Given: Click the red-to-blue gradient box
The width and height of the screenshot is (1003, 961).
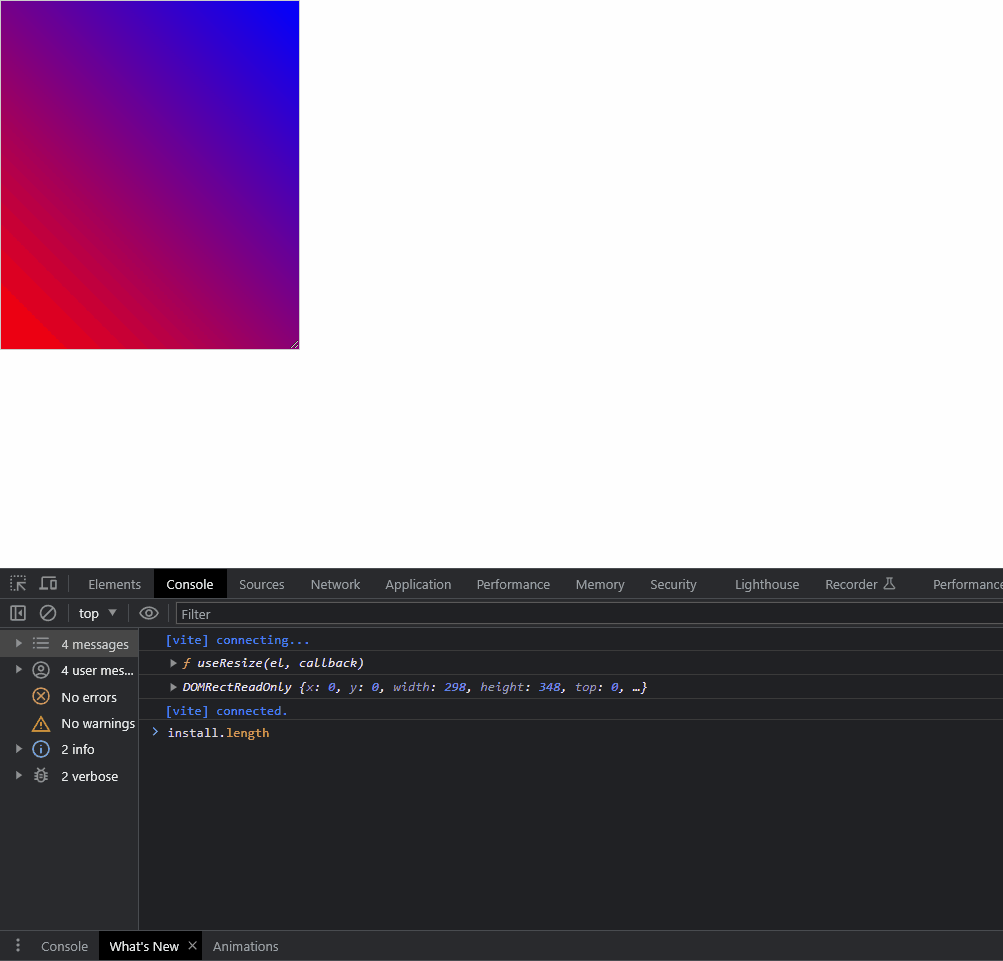Looking at the screenshot, I should 150,175.
